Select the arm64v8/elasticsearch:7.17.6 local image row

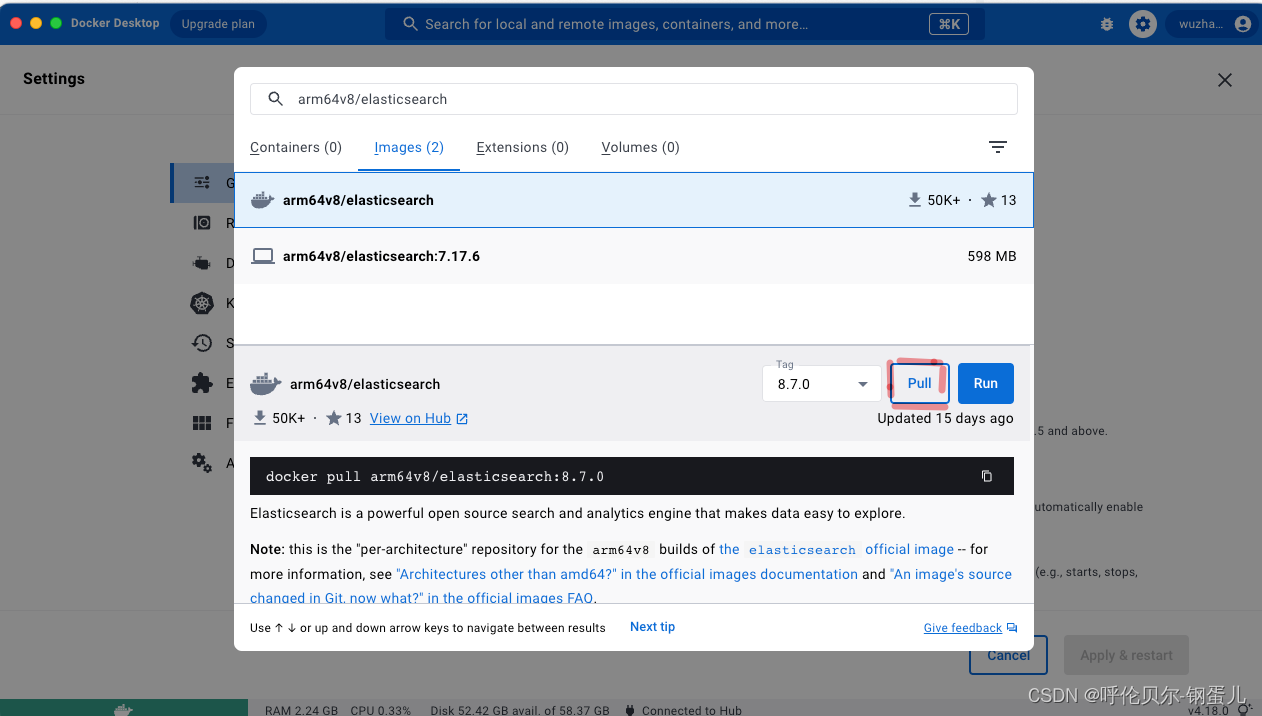[633, 256]
